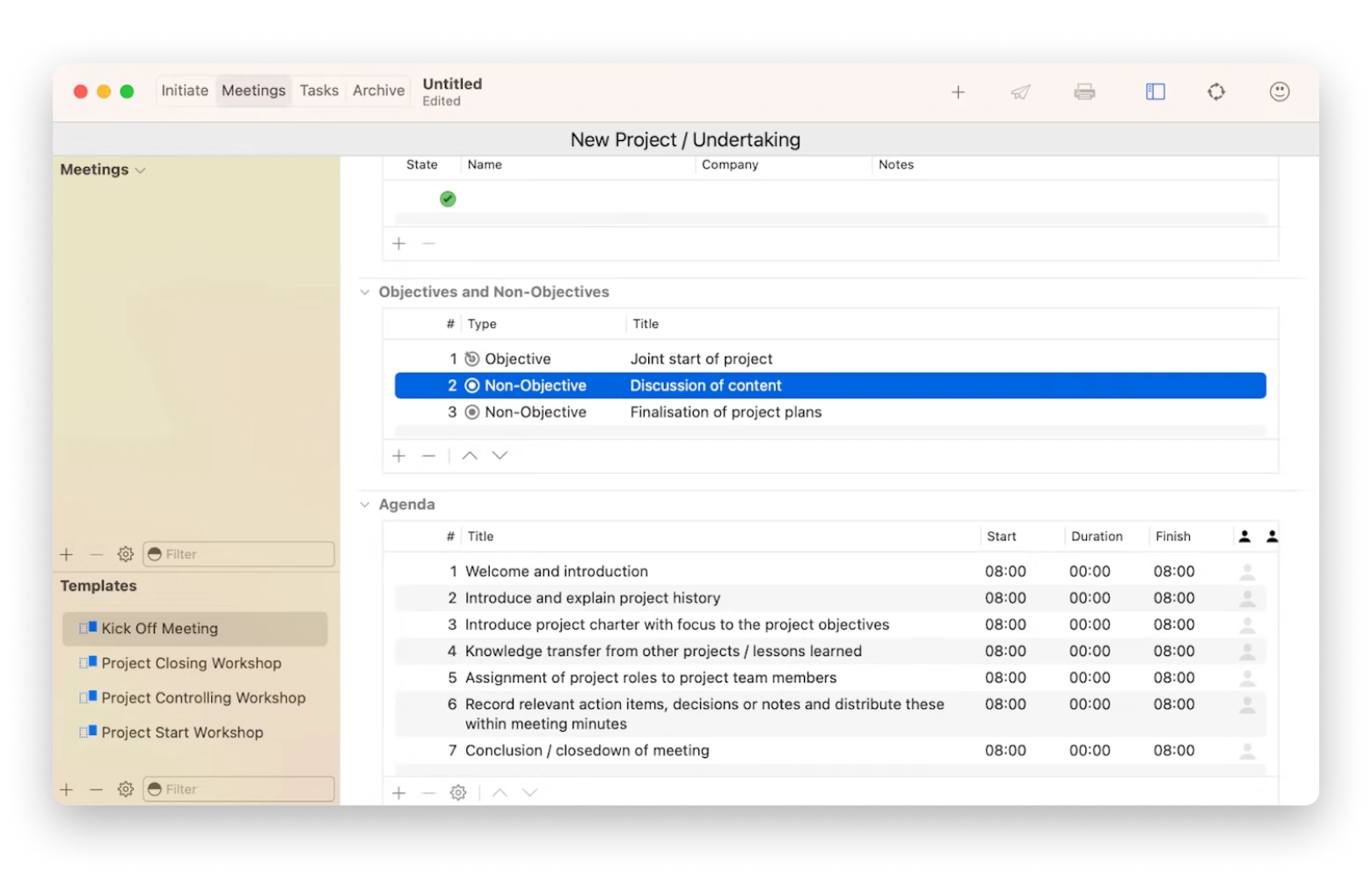1372x876 pixels.
Task: Switch to the Initiate tab
Action: coord(185,91)
